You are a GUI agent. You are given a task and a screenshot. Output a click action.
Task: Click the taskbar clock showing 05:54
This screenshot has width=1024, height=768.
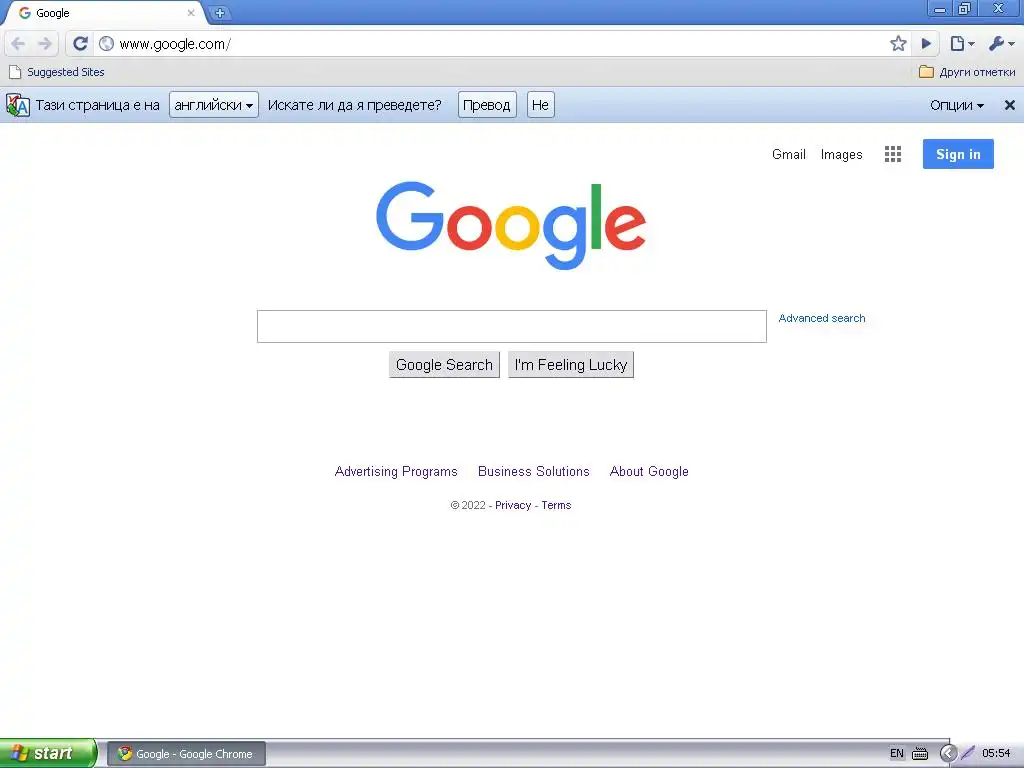996,753
